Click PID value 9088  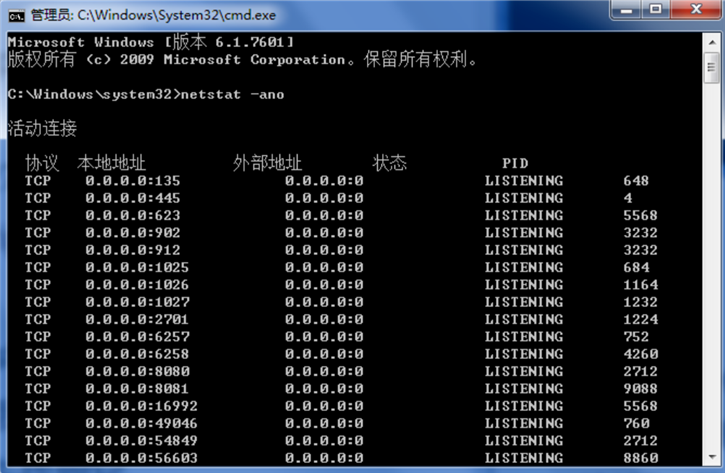point(639,389)
